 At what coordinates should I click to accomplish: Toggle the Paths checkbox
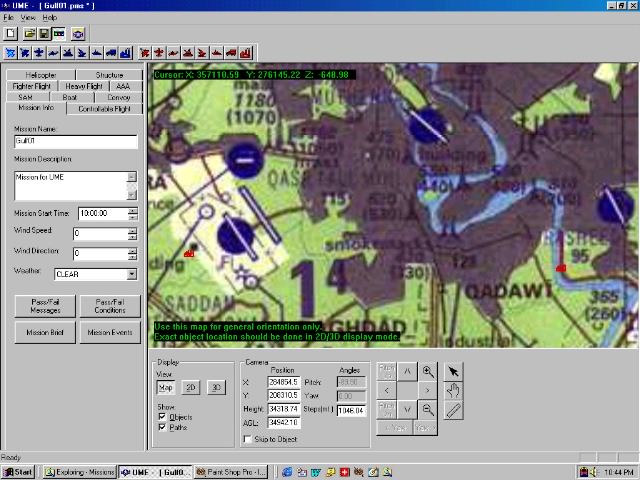click(x=163, y=427)
